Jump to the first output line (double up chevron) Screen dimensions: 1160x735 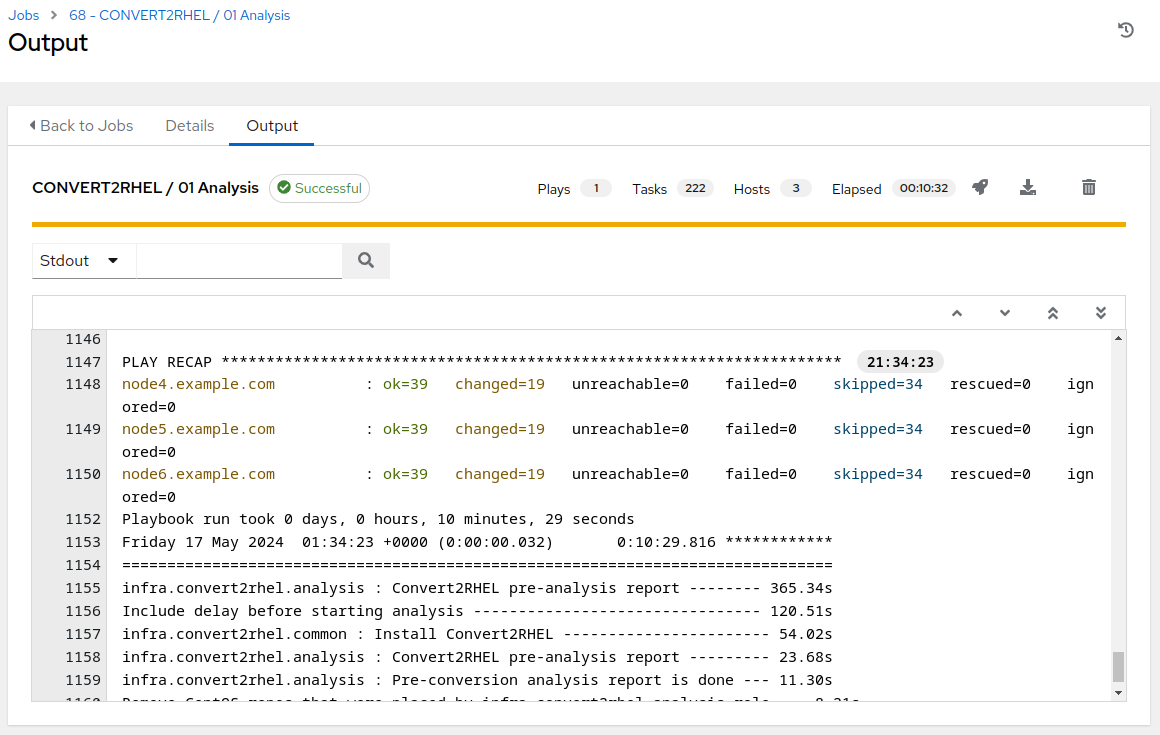1053,314
